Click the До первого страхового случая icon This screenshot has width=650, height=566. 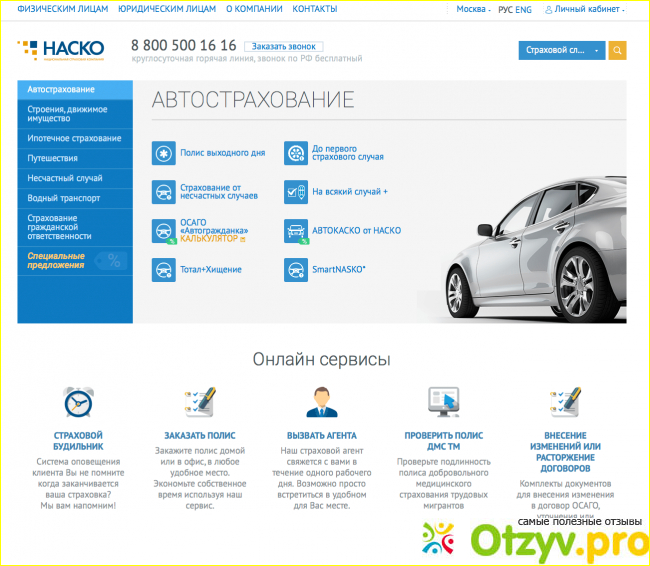pos(295,153)
